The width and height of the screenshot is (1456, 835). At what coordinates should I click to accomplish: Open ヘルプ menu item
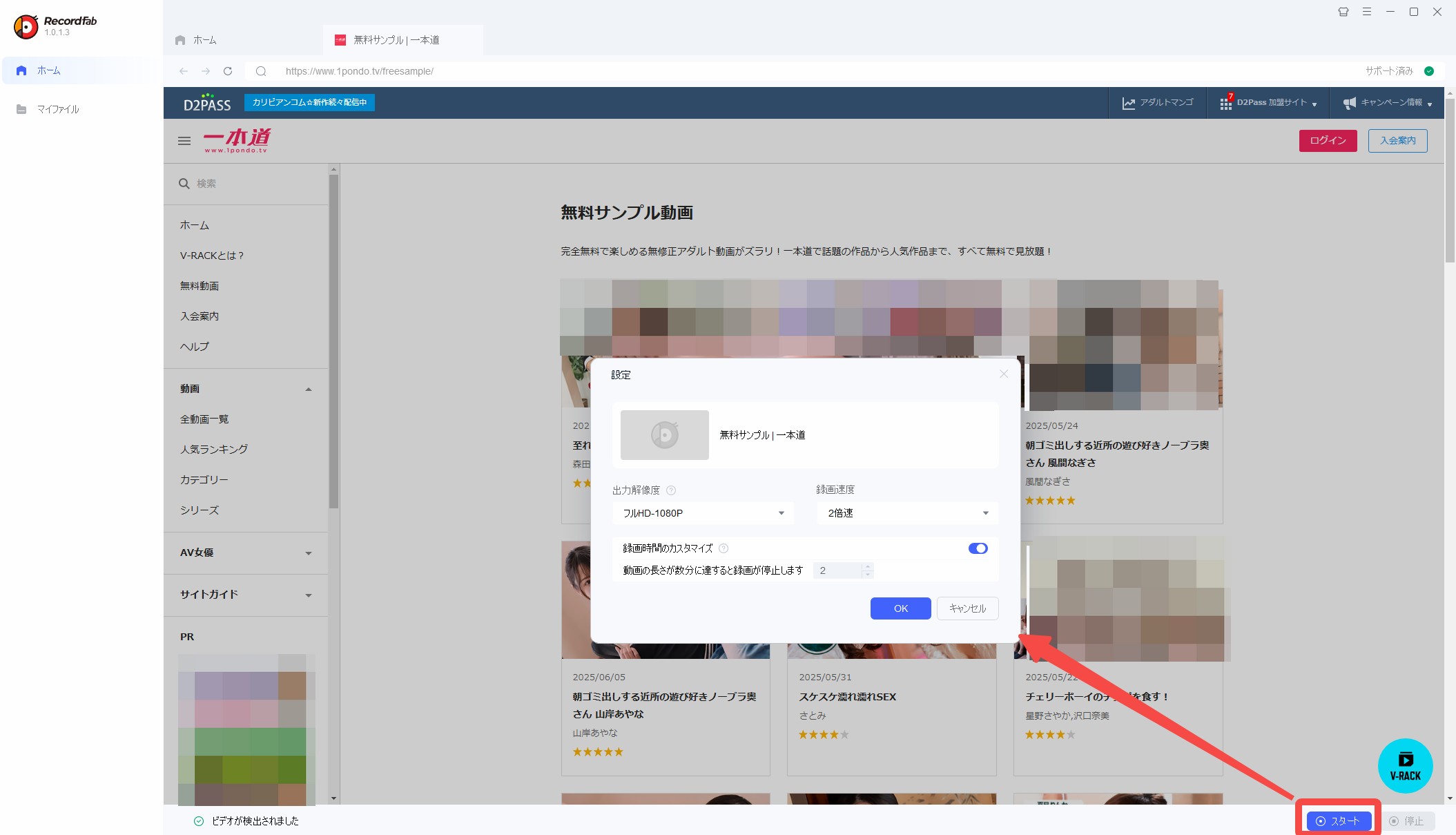tap(195, 347)
